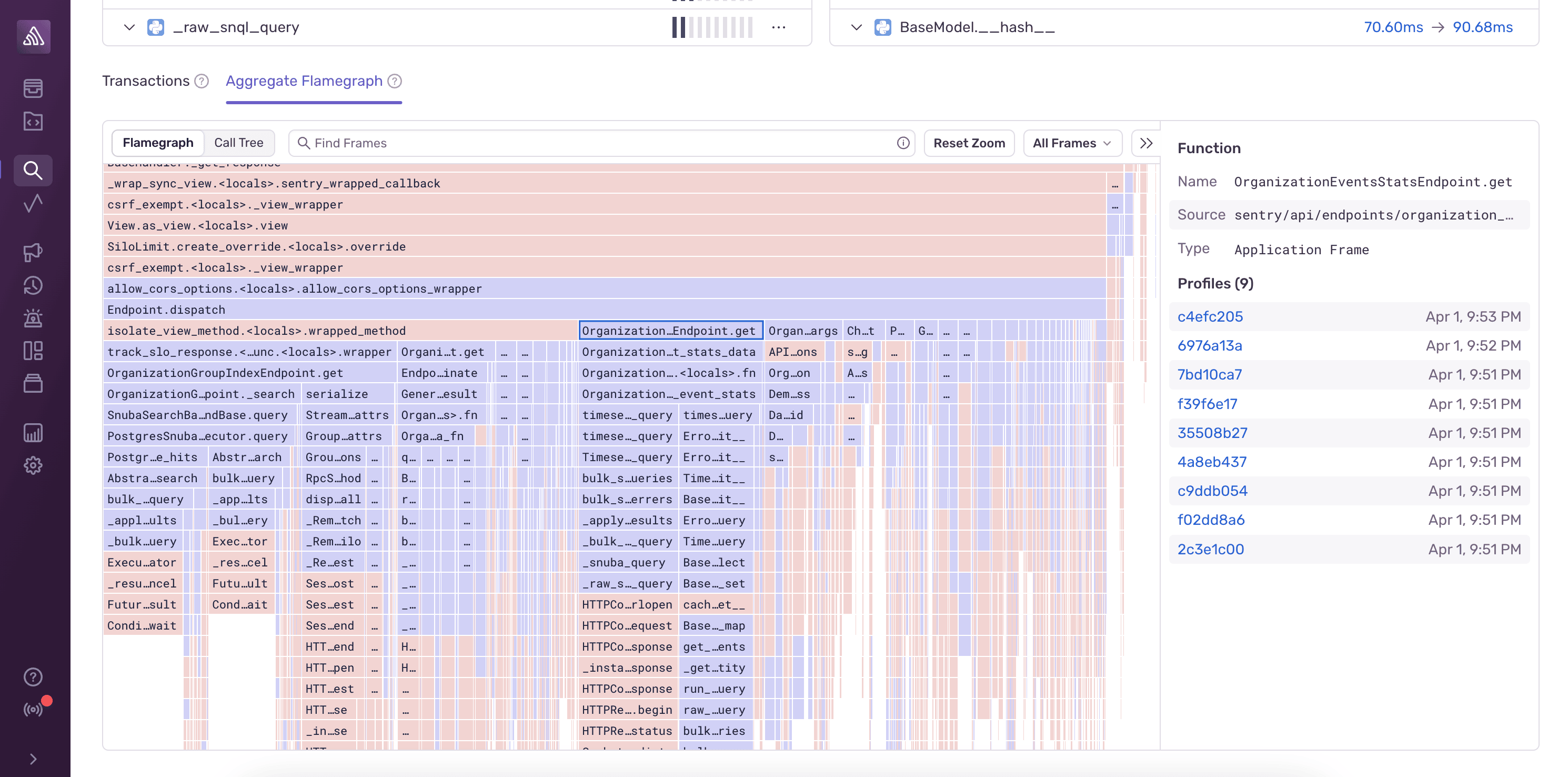This screenshot has height=777, width=1568.
Task: Open the Alerts siren icon in the sidebar
Action: (x=33, y=318)
